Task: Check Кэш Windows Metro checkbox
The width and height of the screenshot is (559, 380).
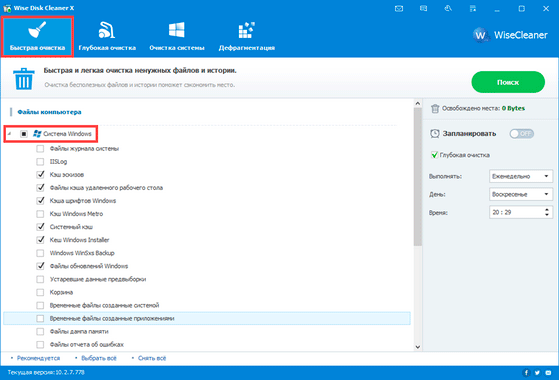Action: [x=40, y=214]
